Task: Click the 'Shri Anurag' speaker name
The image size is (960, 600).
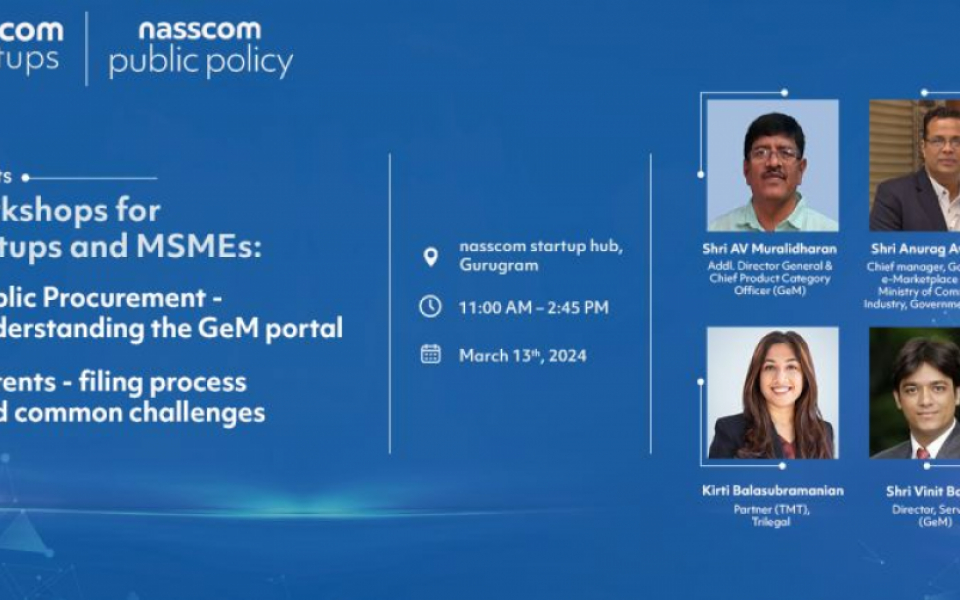Action: pyautogui.click(x=916, y=249)
